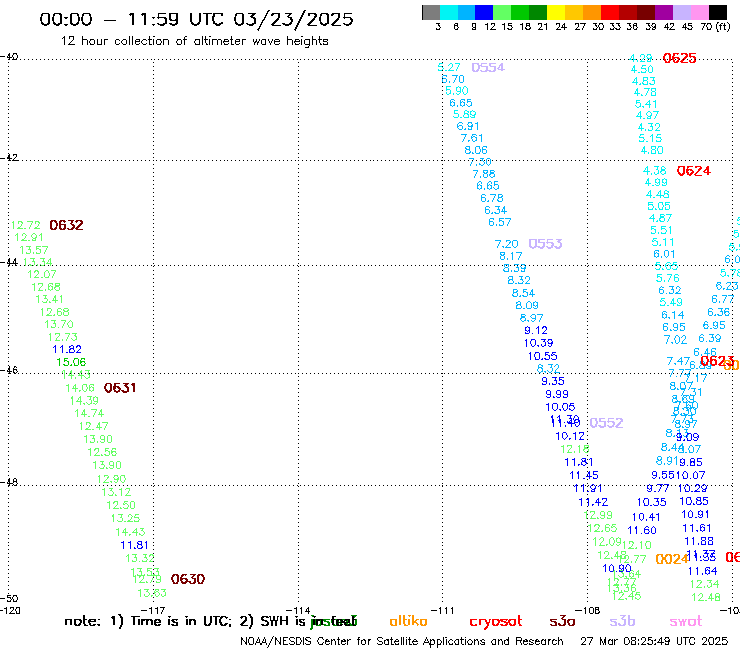The image size is (740, 650).
Task: Select the 0554 s3b time marker
Action: click(488, 68)
